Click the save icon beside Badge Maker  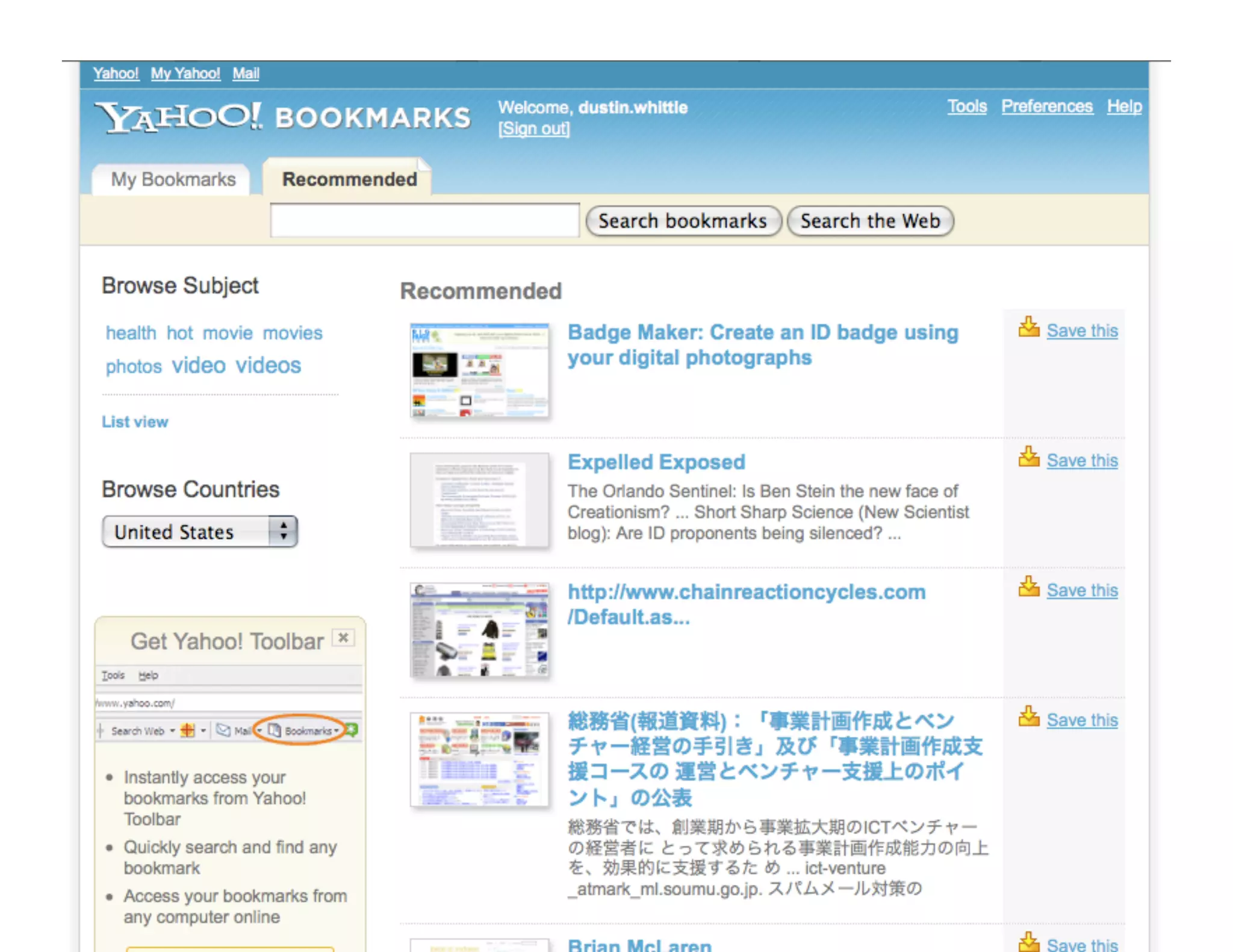click(1029, 328)
